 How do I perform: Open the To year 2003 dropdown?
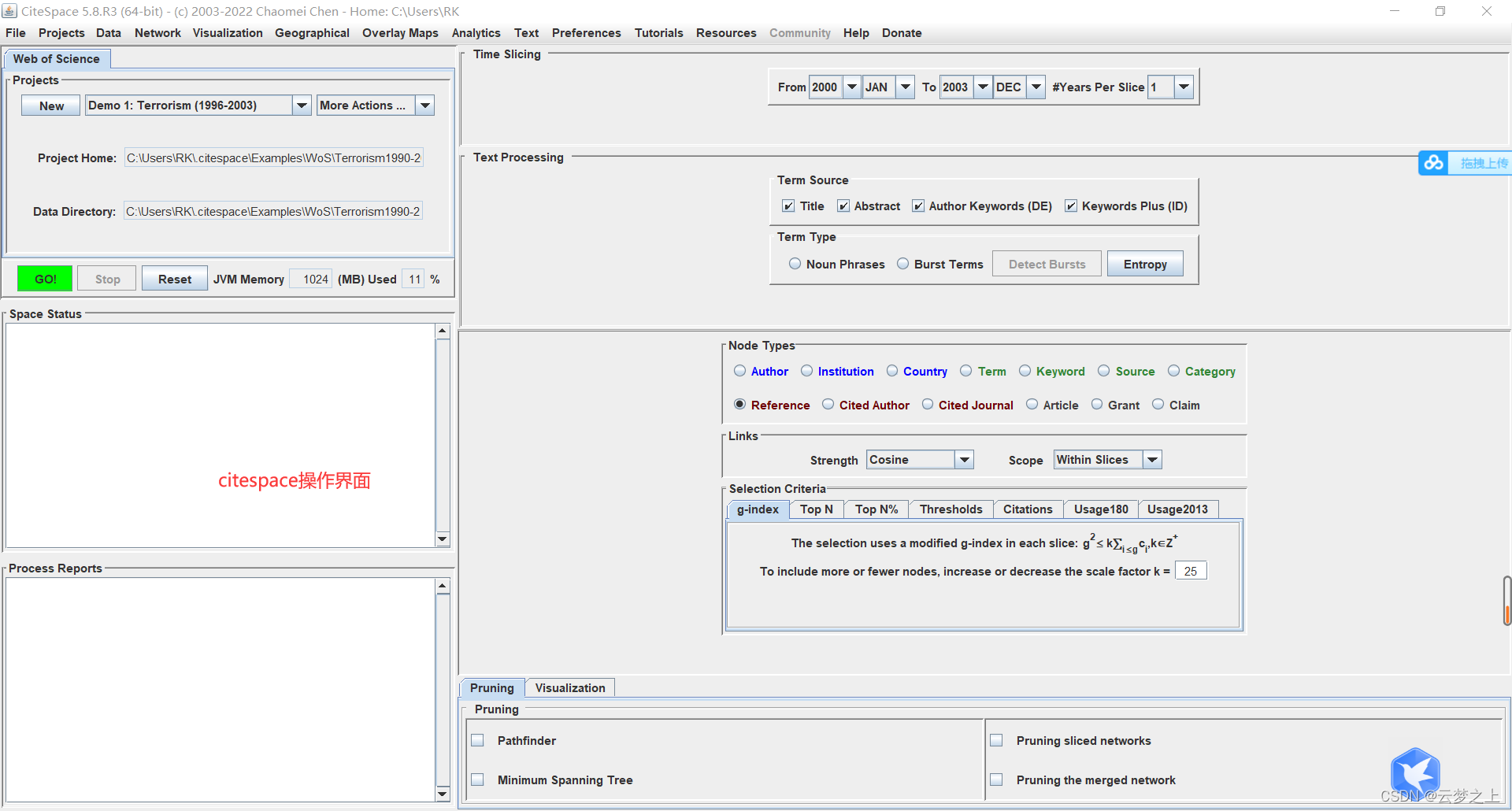click(x=983, y=87)
